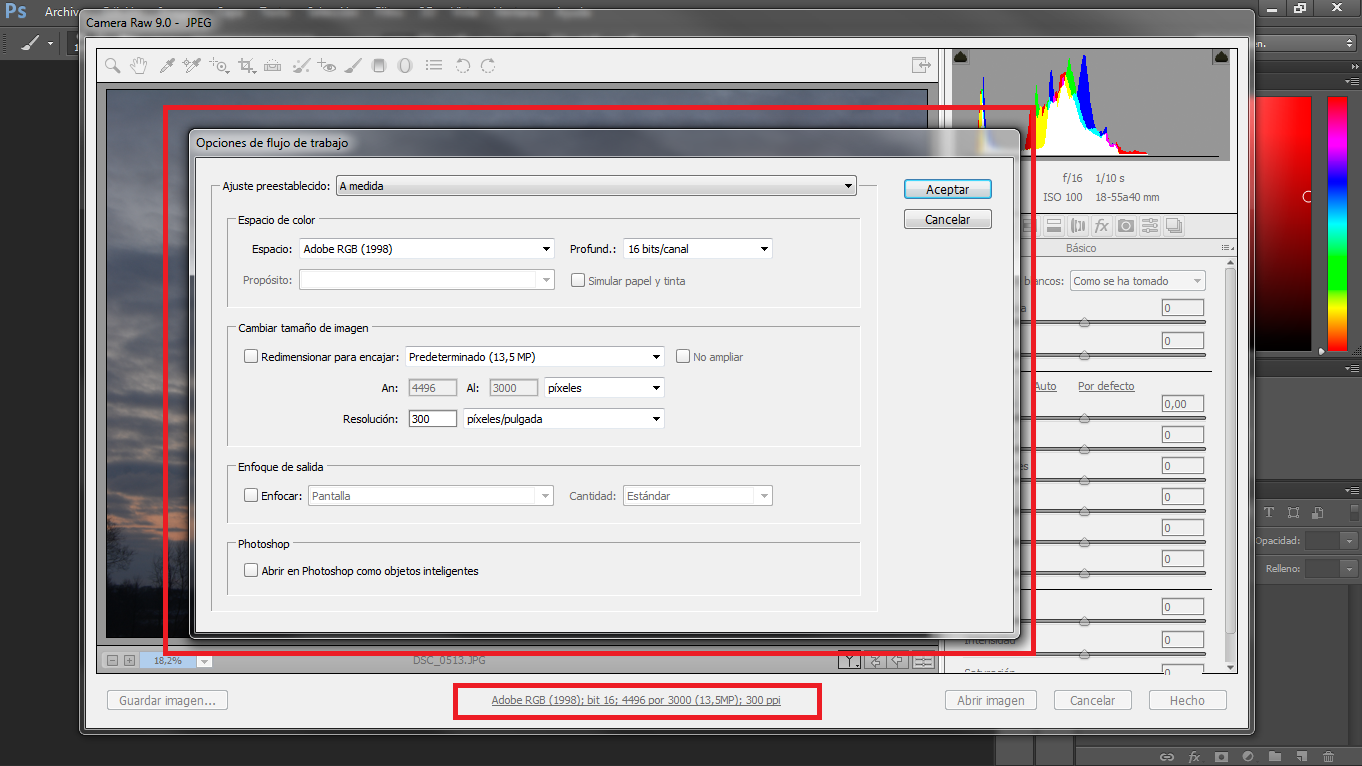Click Photoshop color picker red field

coord(1284,224)
